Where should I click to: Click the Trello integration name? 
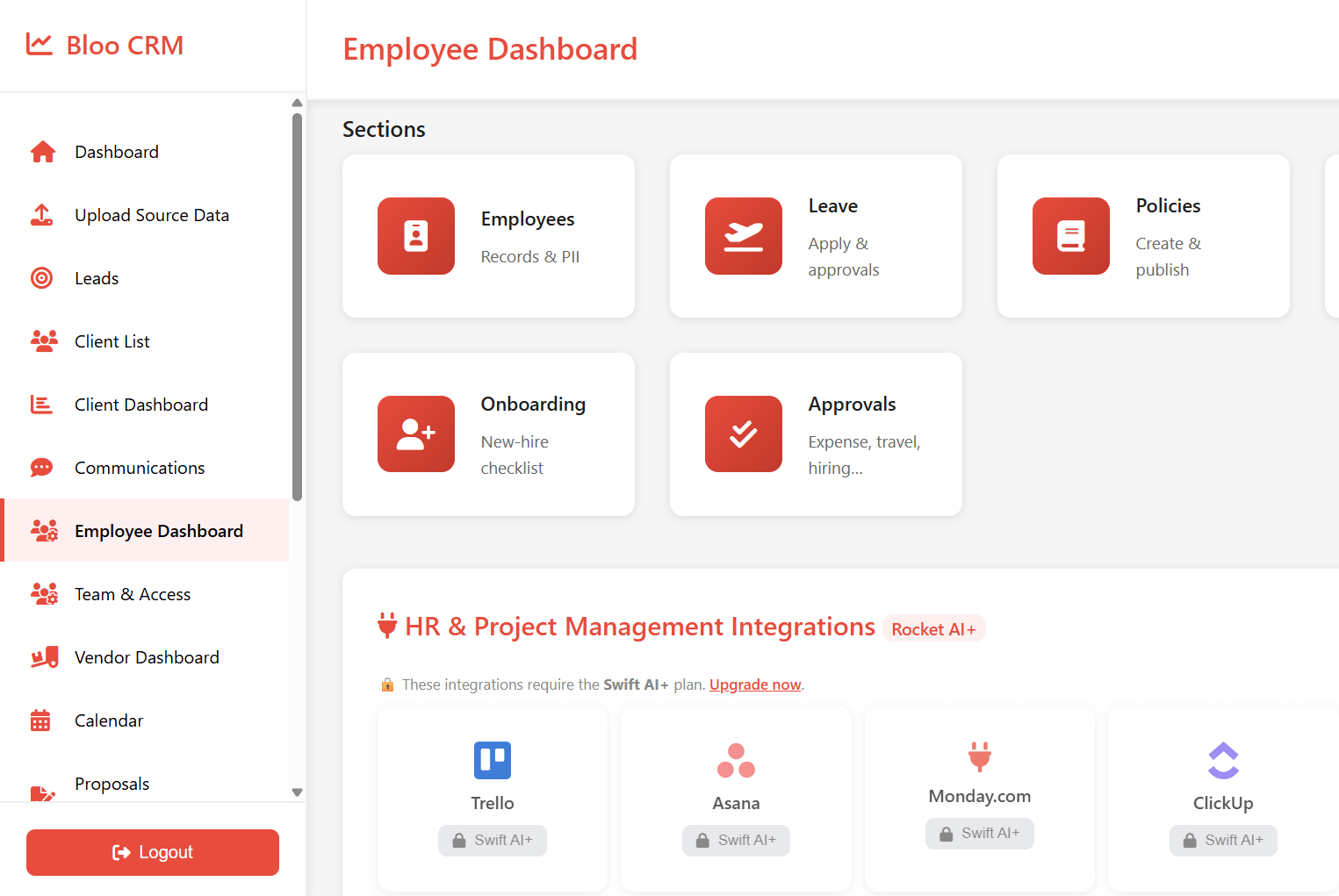point(493,803)
